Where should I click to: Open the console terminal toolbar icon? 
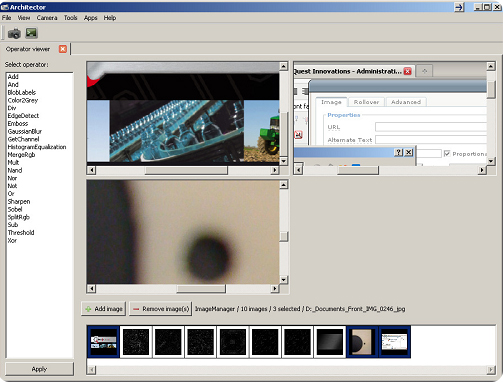point(31,33)
